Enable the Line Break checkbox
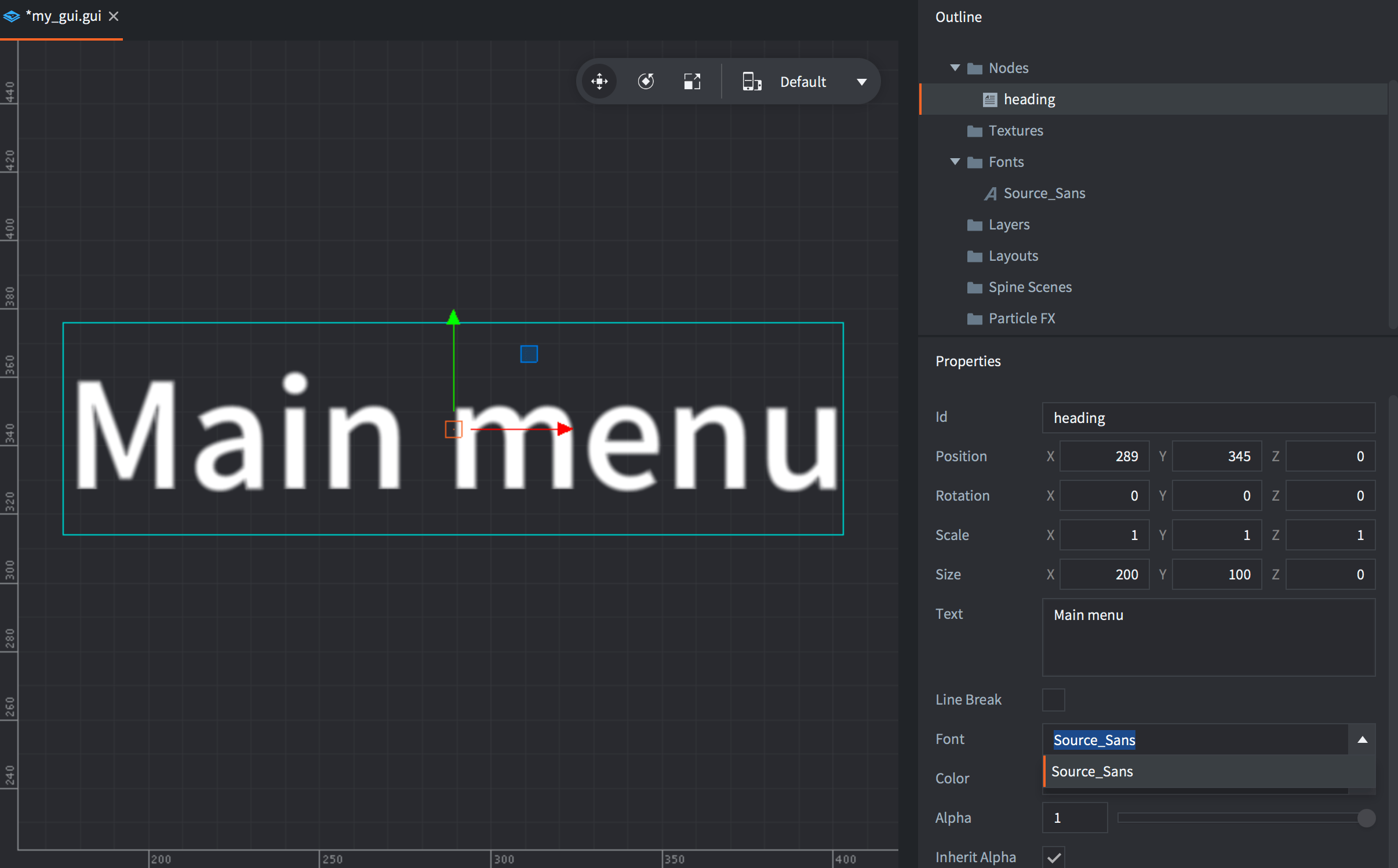Screen dimensions: 1398x868 [x=1053, y=699]
